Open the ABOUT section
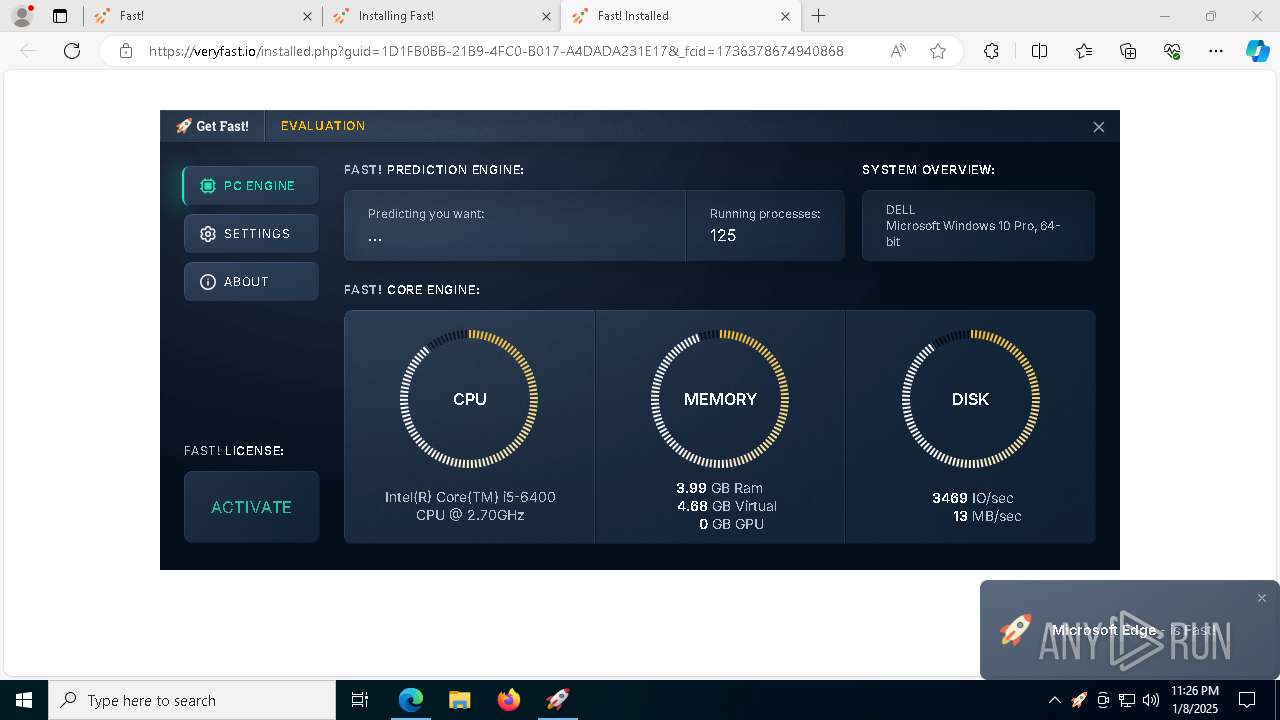The image size is (1280, 720). point(251,282)
